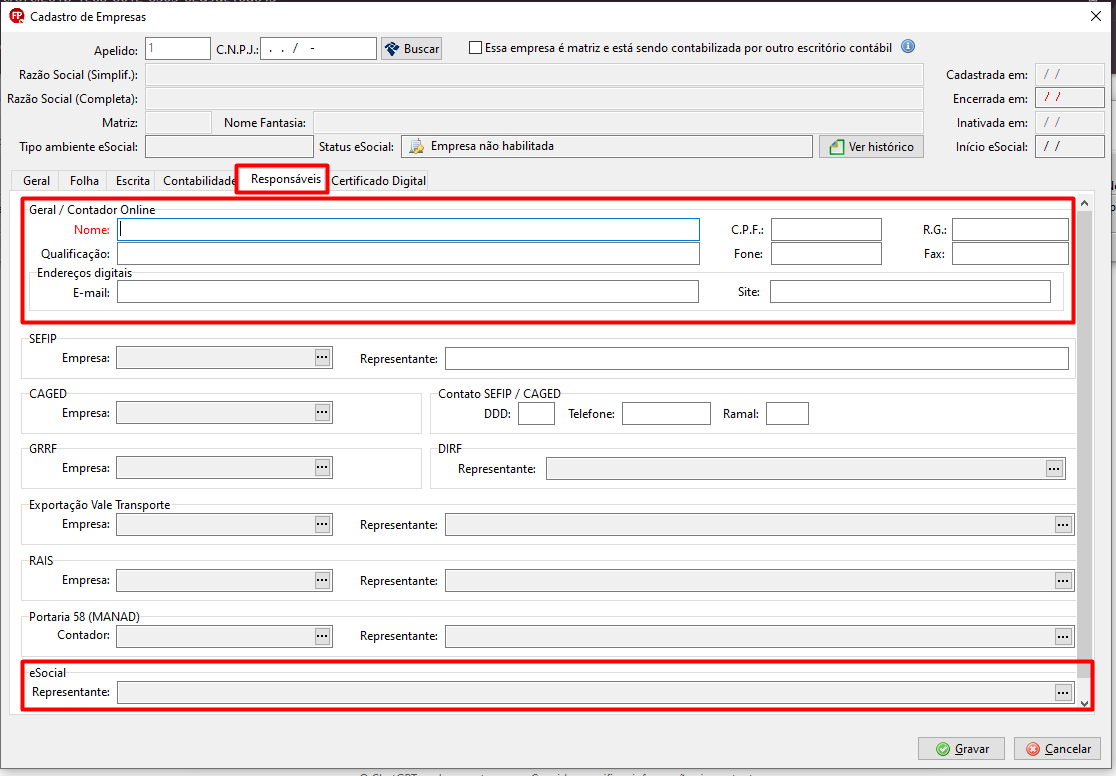Open GRRF Empresa lookup ellipsis button
1116x776 pixels.
coord(322,468)
